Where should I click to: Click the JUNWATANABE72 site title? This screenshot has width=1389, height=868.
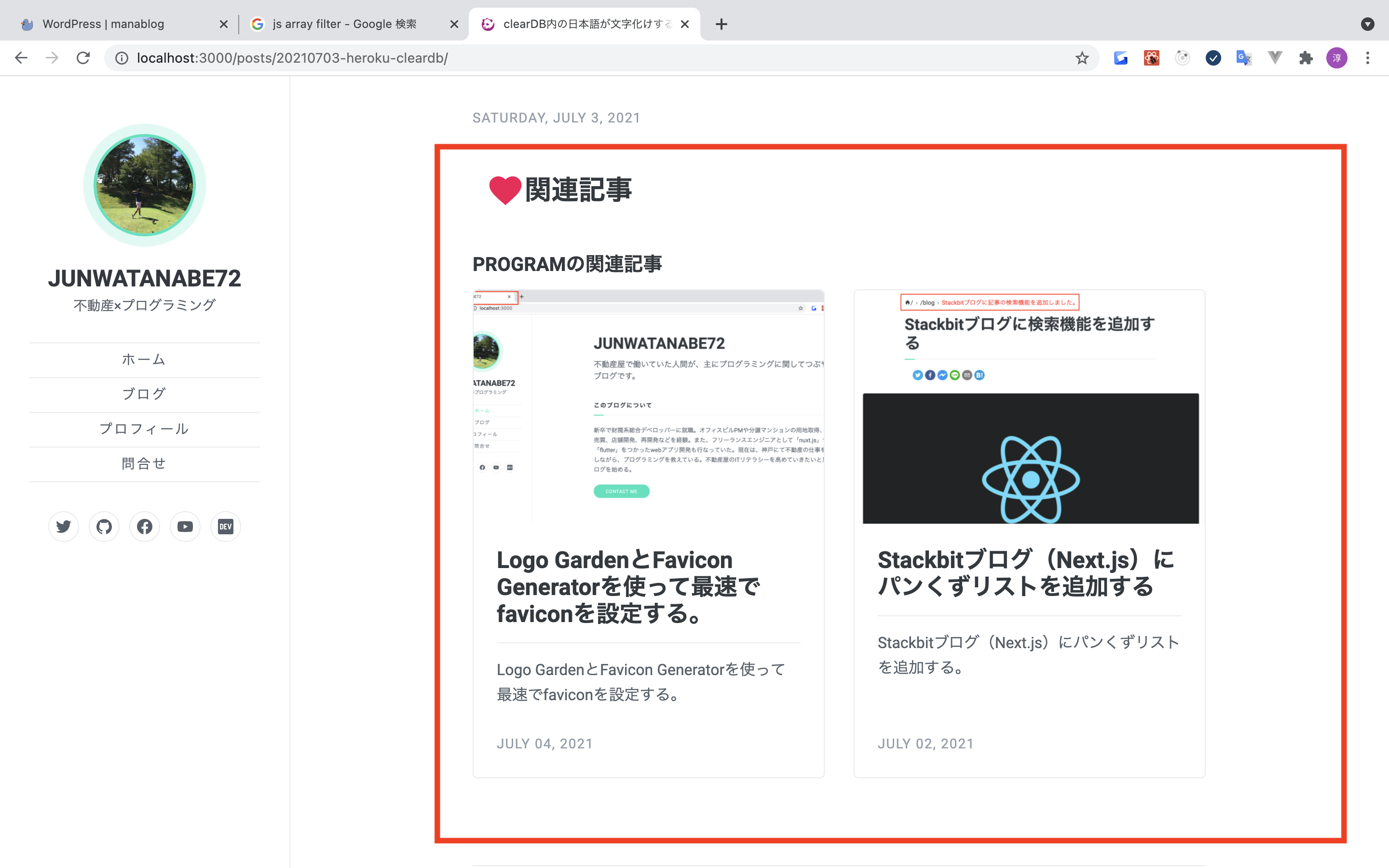[x=144, y=278]
